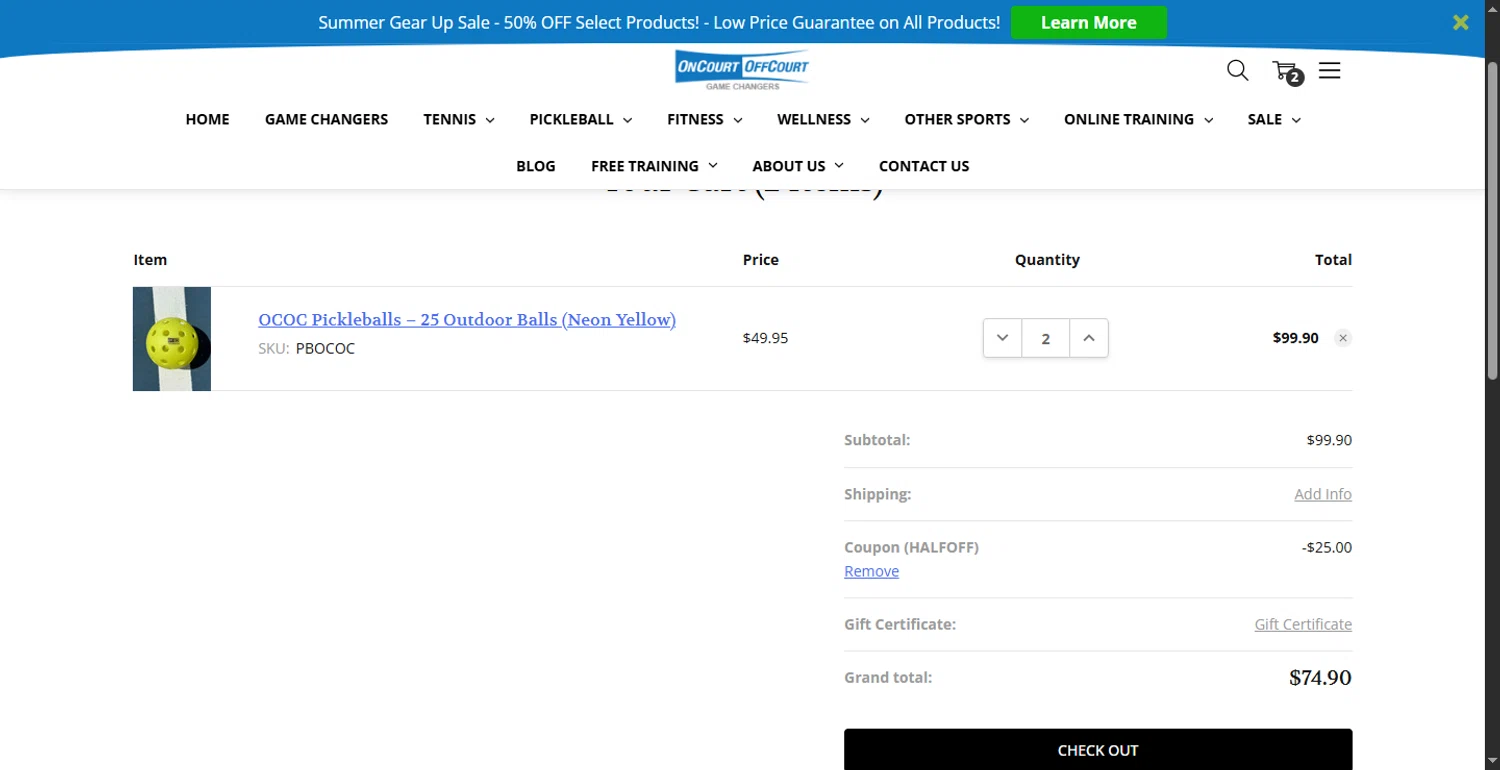Expand the TENNIS dropdown menu

pyautogui.click(x=459, y=119)
